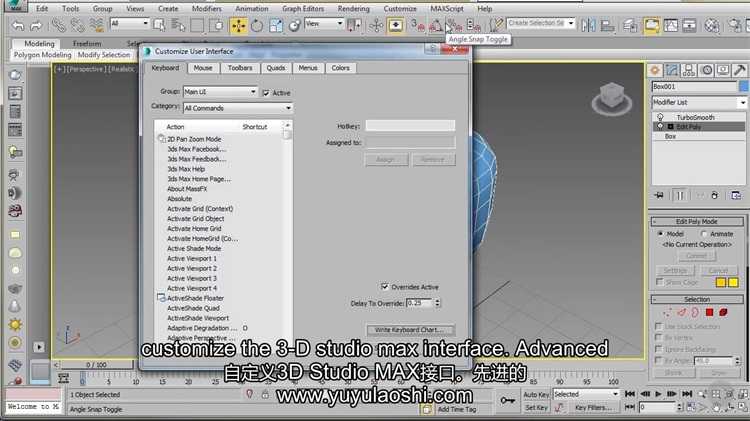
Task: Open the Material Editor icon
Action: point(712,25)
